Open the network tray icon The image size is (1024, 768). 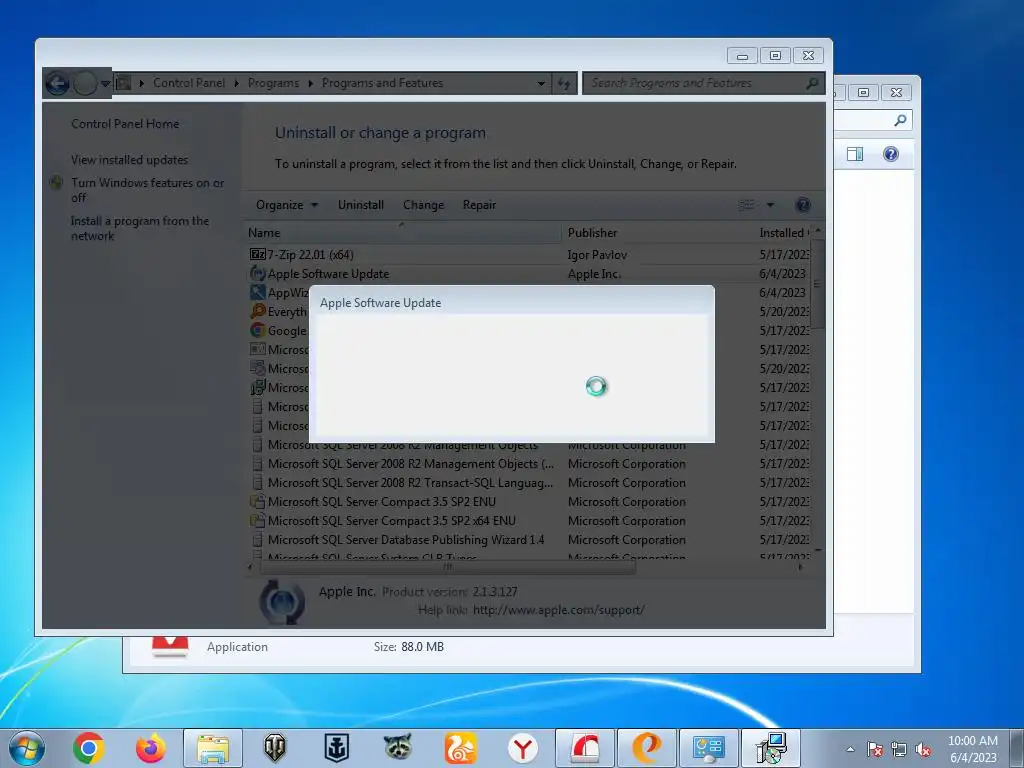tap(899, 749)
